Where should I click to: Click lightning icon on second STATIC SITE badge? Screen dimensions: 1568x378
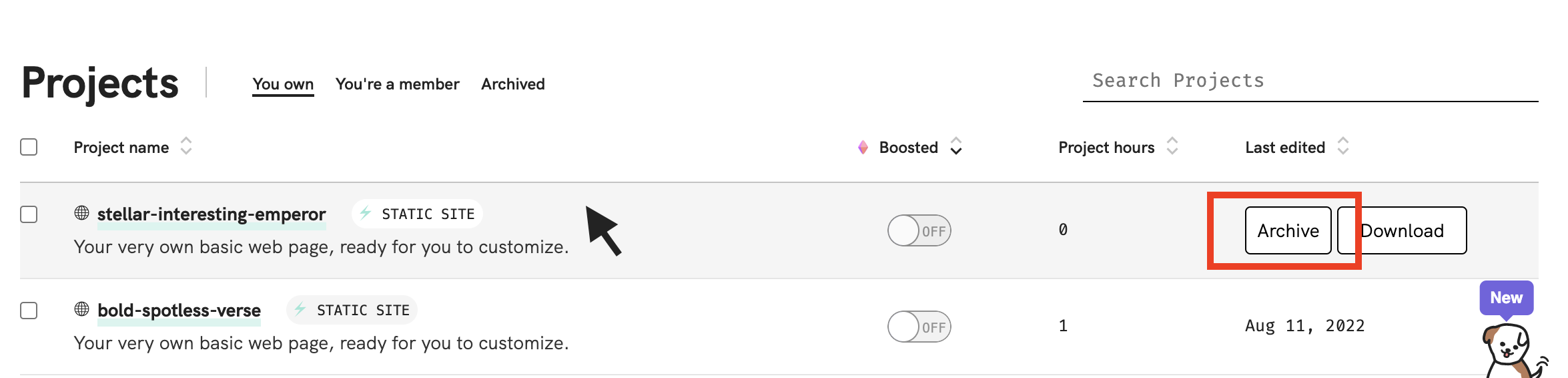coord(300,309)
